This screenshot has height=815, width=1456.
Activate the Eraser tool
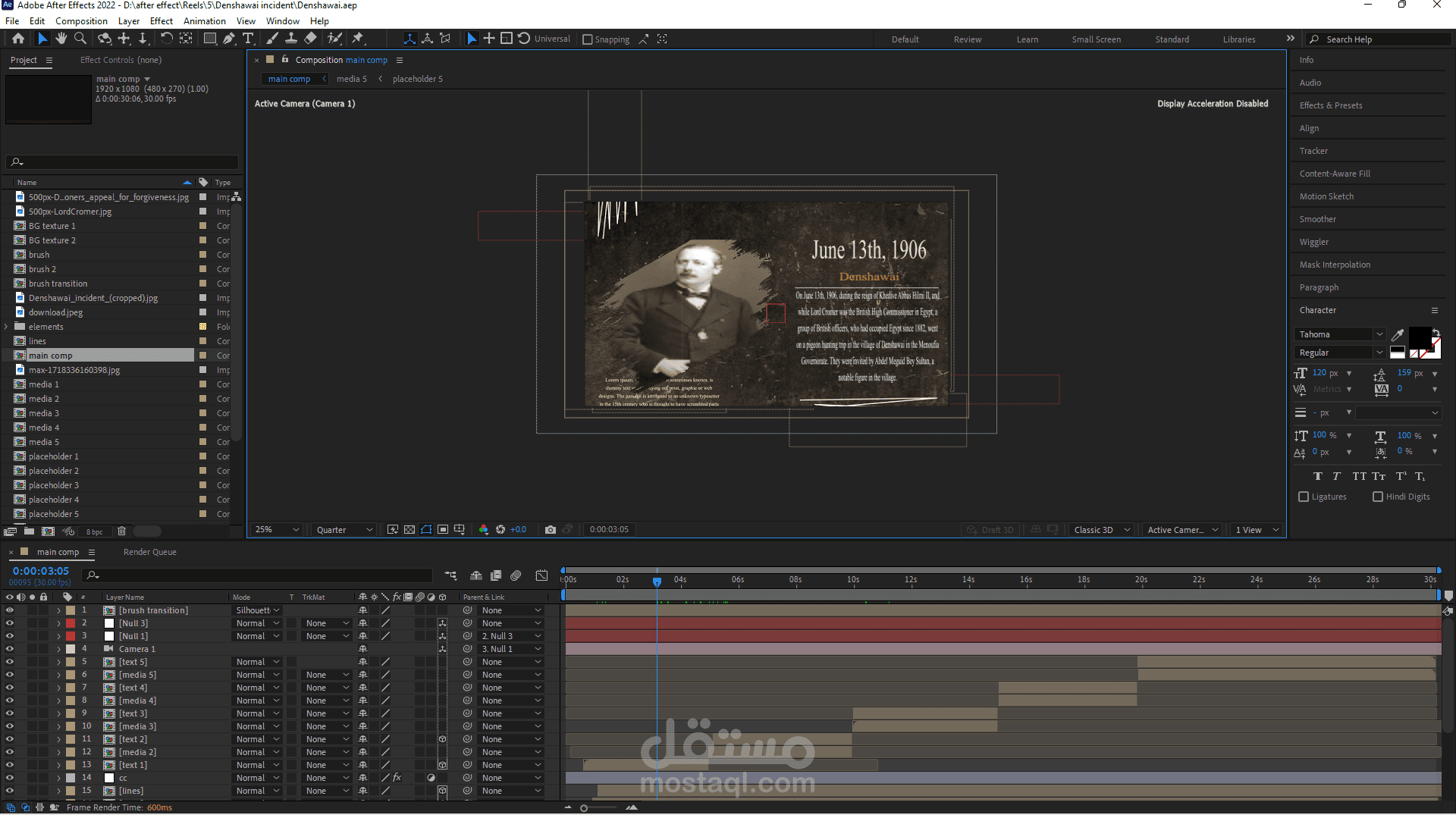tap(310, 39)
